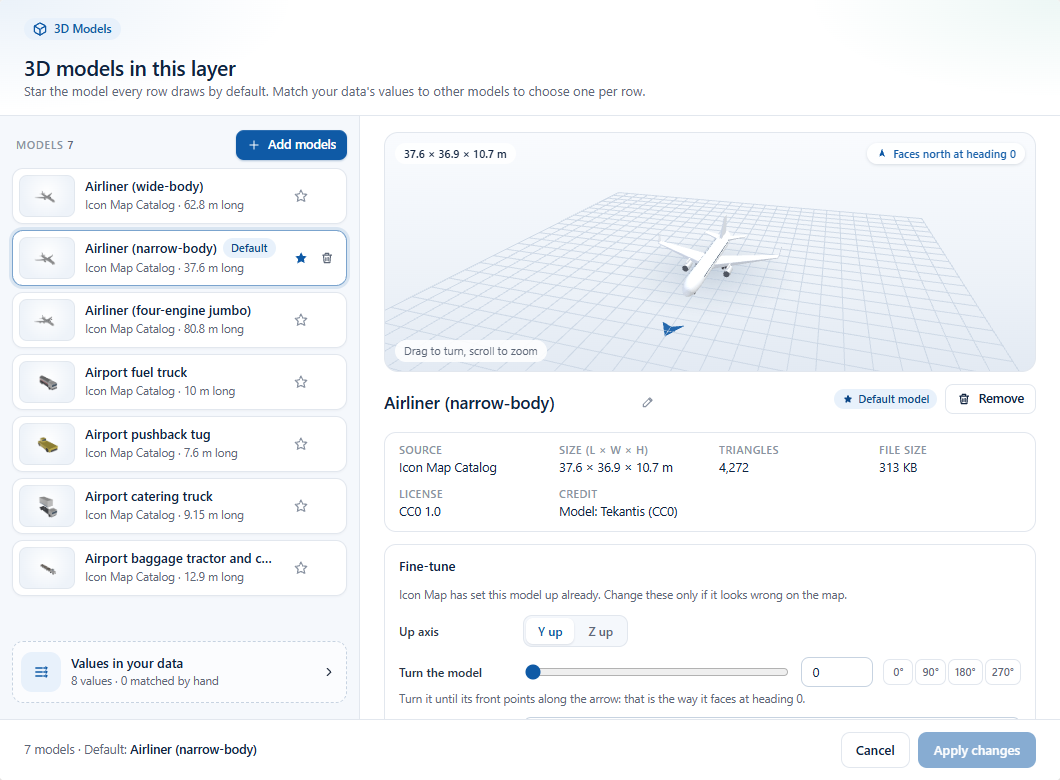Delete Airliner (narrow-body) with the trash icon
Image resolution: width=1060 pixels, height=780 pixels.
coord(327,258)
